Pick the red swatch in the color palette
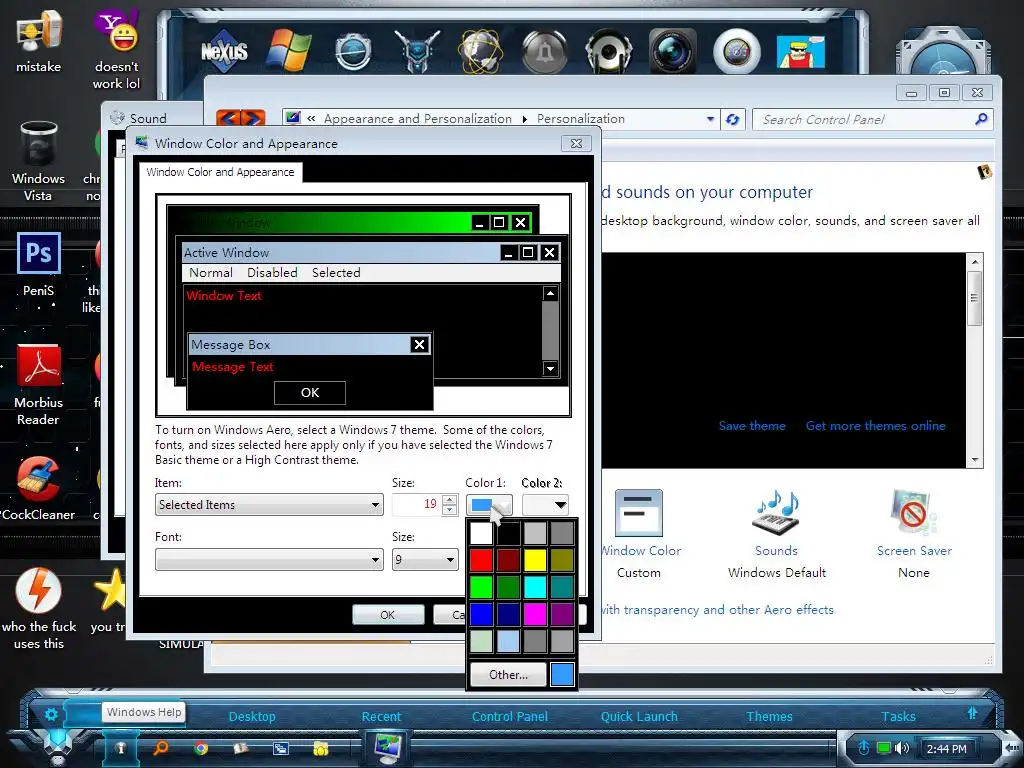This screenshot has width=1024, height=768. (481, 560)
